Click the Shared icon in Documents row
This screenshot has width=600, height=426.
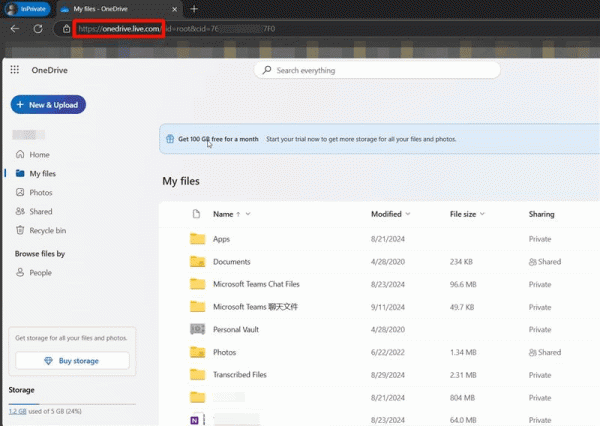(x=532, y=262)
